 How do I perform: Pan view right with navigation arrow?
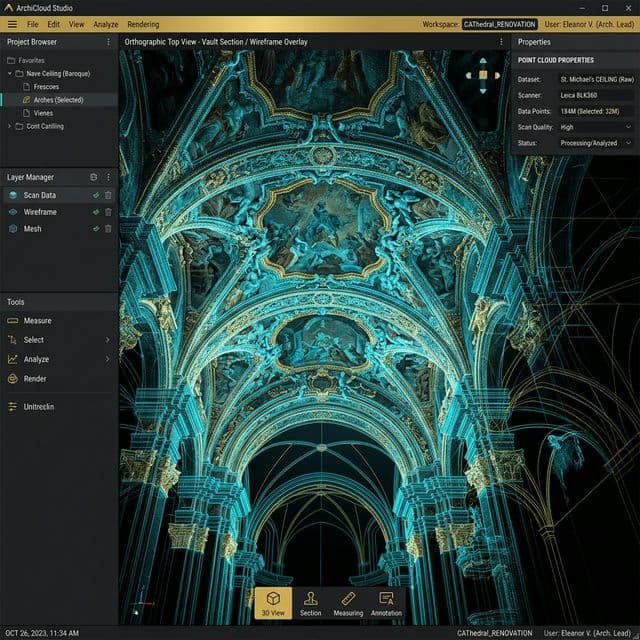click(x=497, y=76)
